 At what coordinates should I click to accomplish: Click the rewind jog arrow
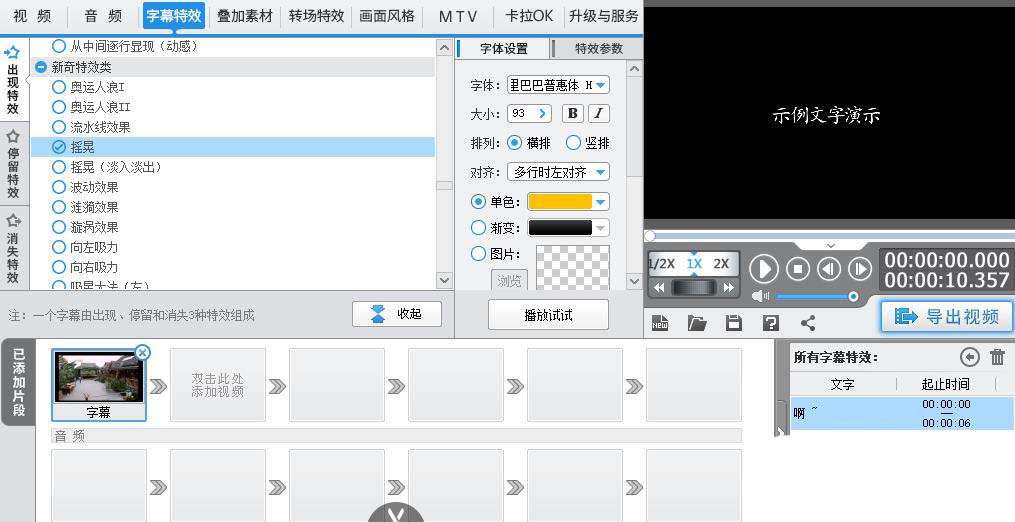660,288
